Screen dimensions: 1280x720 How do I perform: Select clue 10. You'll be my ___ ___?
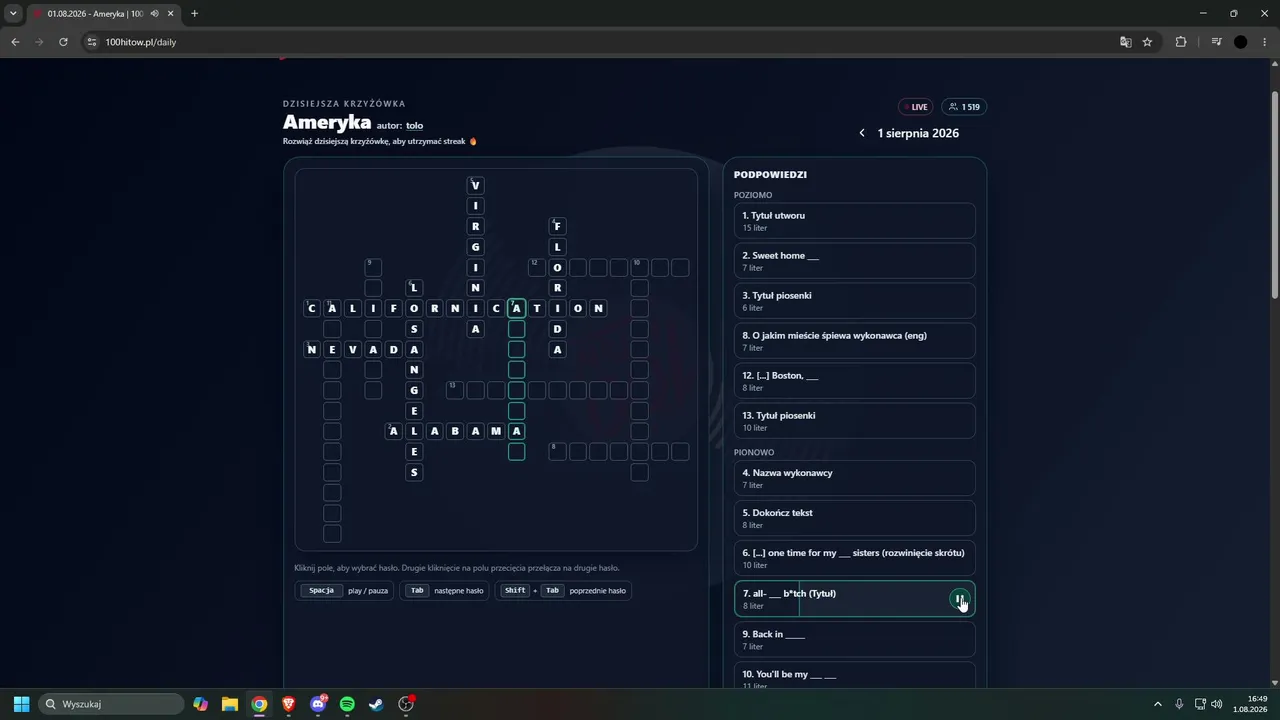(854, 676)
